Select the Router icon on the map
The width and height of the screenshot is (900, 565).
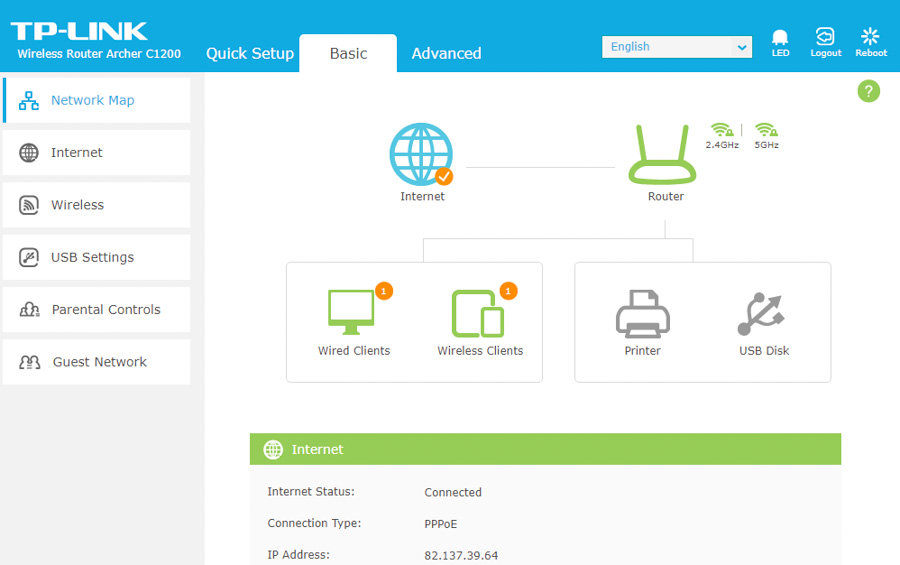[x=662, y=154]
